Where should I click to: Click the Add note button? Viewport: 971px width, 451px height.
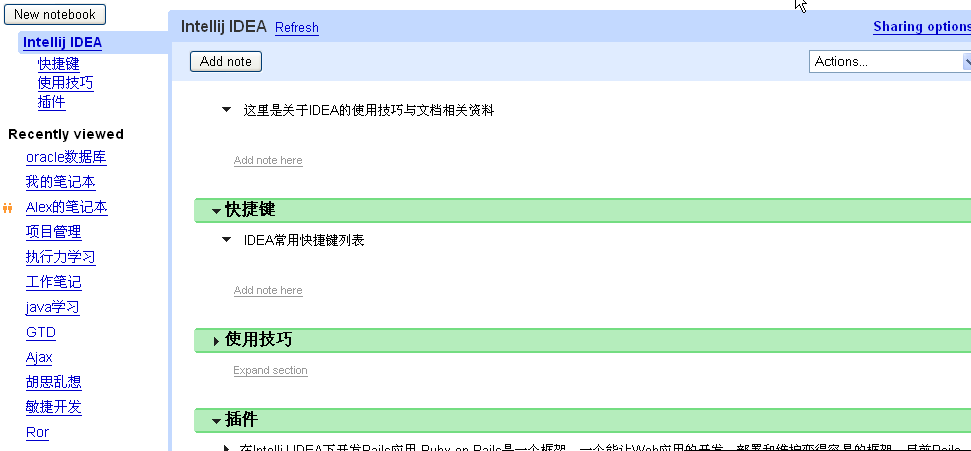click(x=226, y=61)
